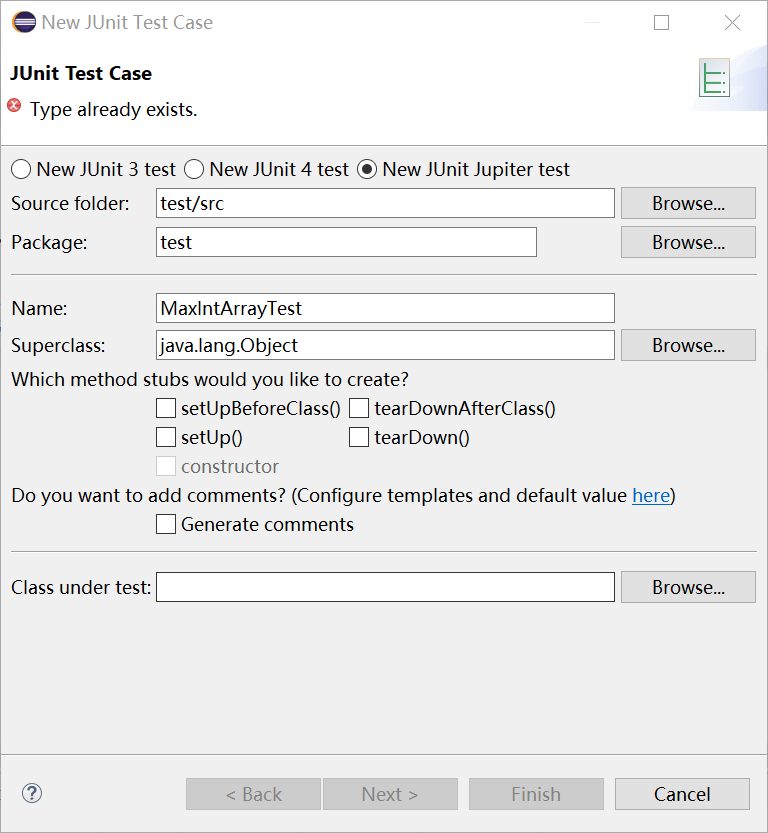Image resolution: width=768 pixels, height=833 pixels.
Task: Browse for class under test
Action: [x=688, y=587]
